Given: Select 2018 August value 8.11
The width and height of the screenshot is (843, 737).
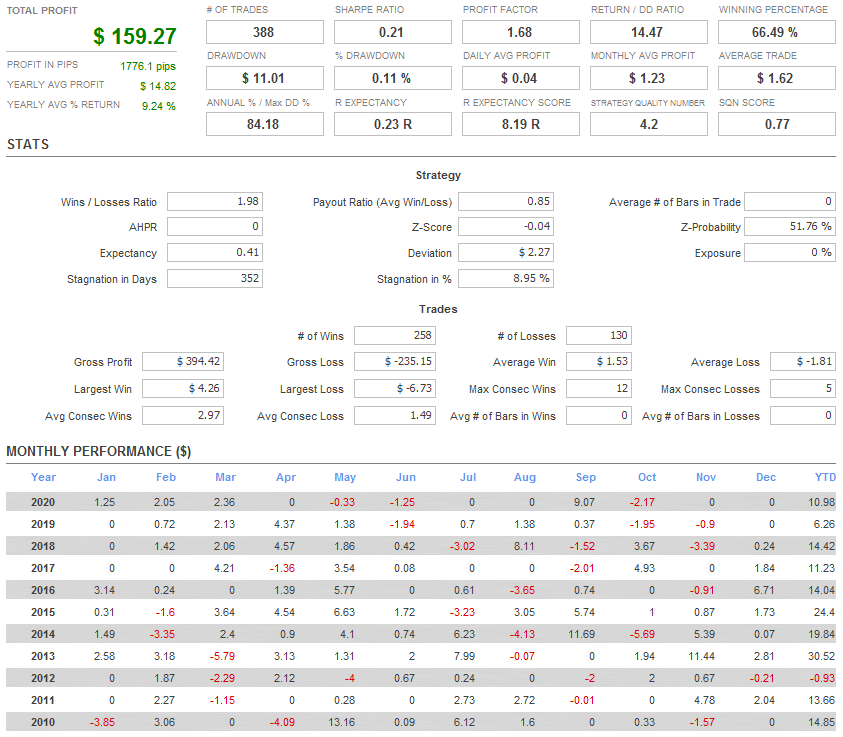Looking at the screenshot, I should [x=524, y=546].
